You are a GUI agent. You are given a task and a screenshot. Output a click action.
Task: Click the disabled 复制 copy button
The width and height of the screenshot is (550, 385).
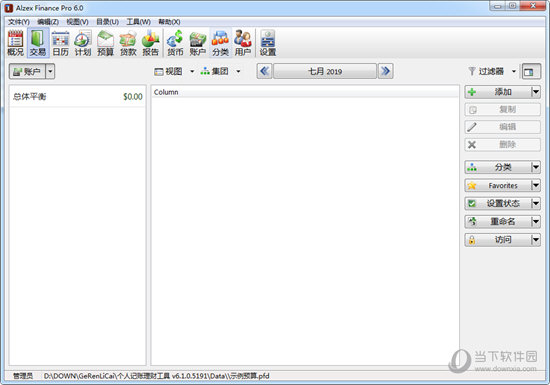click(x=502, y=109)
